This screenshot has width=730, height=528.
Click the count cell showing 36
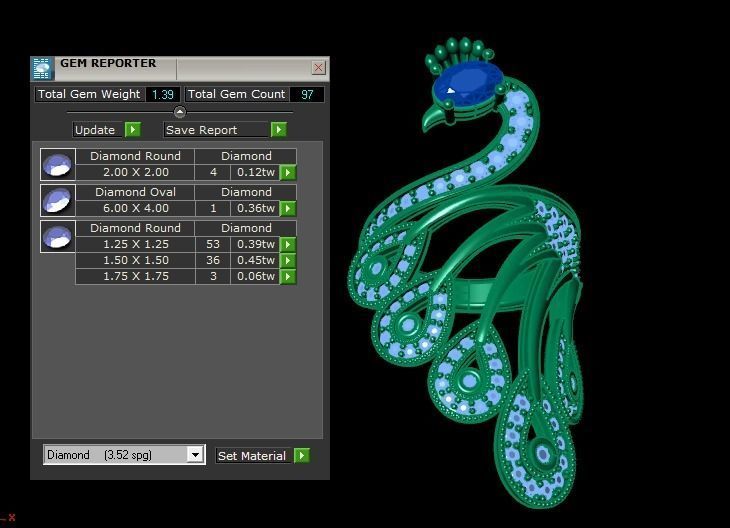click(x=213, y=260)
